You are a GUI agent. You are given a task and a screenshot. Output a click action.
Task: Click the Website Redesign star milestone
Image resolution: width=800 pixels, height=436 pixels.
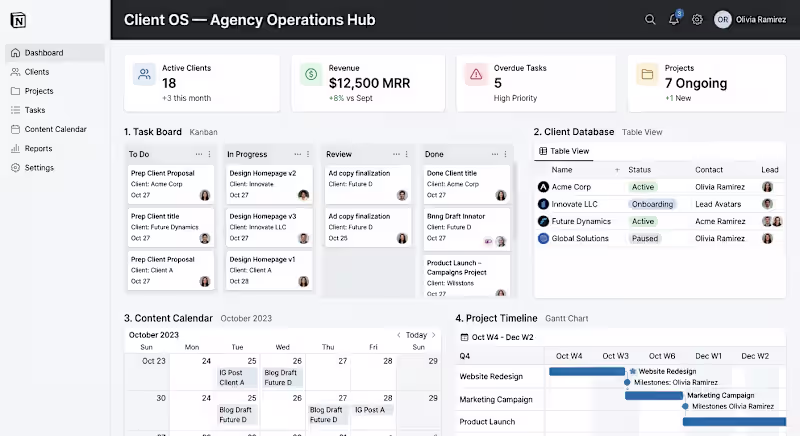(x=633, y=371)
